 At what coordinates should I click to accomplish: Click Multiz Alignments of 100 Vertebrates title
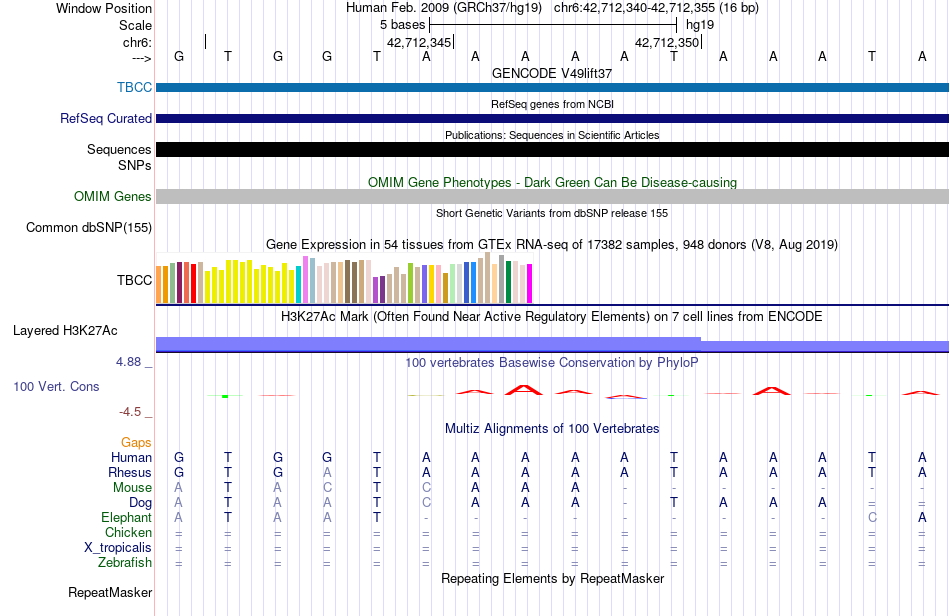[552, 428]
